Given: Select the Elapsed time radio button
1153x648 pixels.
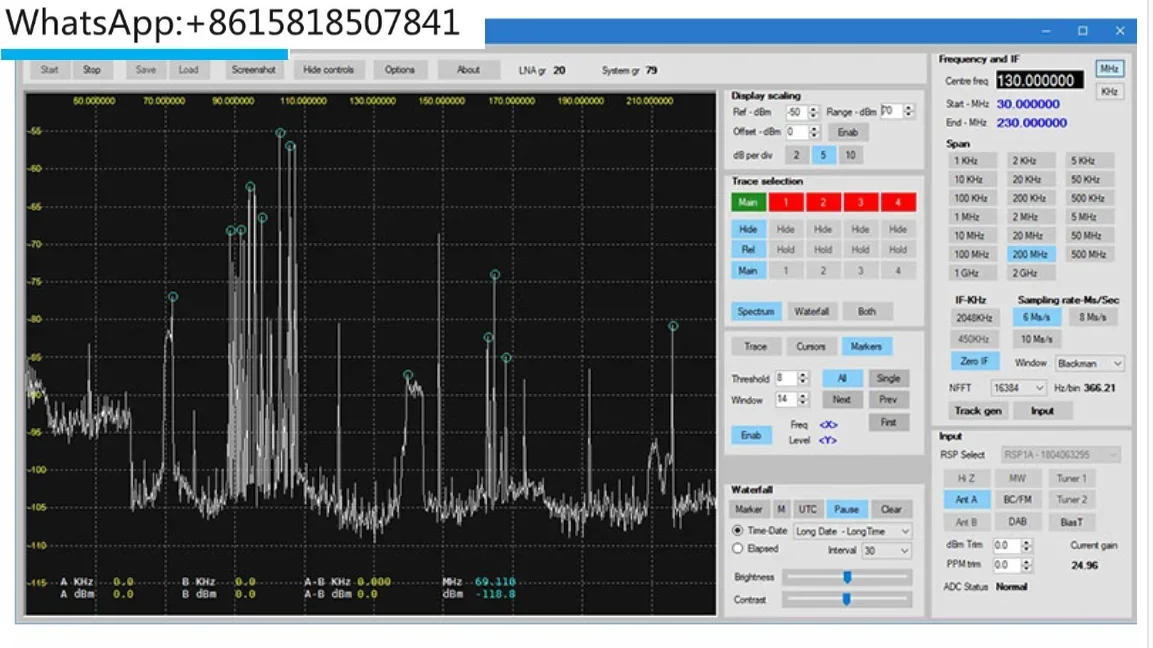Looking at the screenshot, I should [x=737, y=550].
